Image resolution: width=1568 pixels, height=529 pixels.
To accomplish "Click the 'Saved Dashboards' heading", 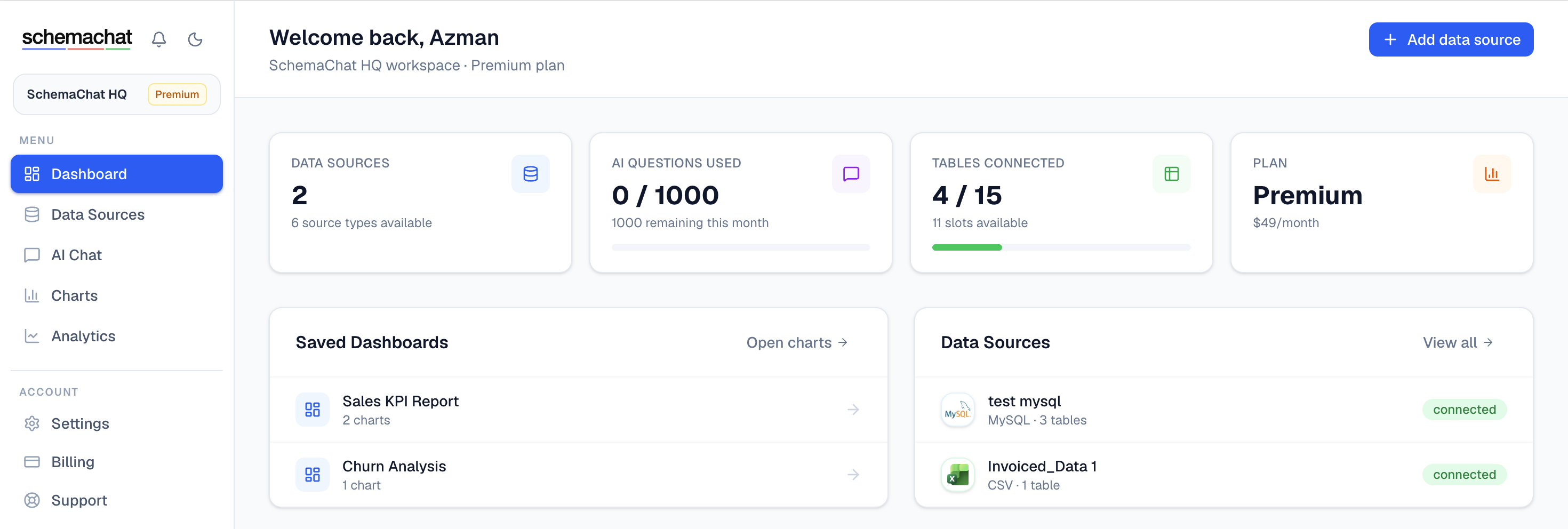I will click(x=372, y=343).
